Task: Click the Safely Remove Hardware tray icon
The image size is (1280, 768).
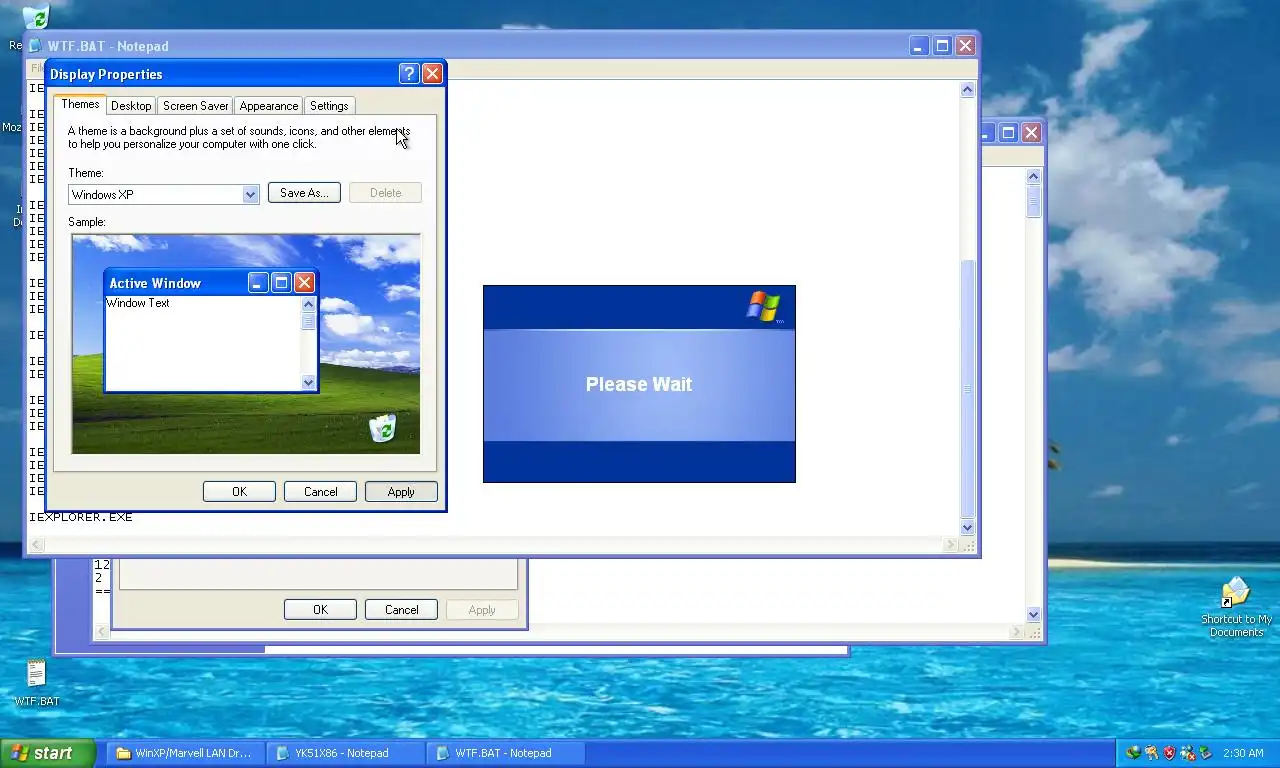Action: tap(1206, 753)
